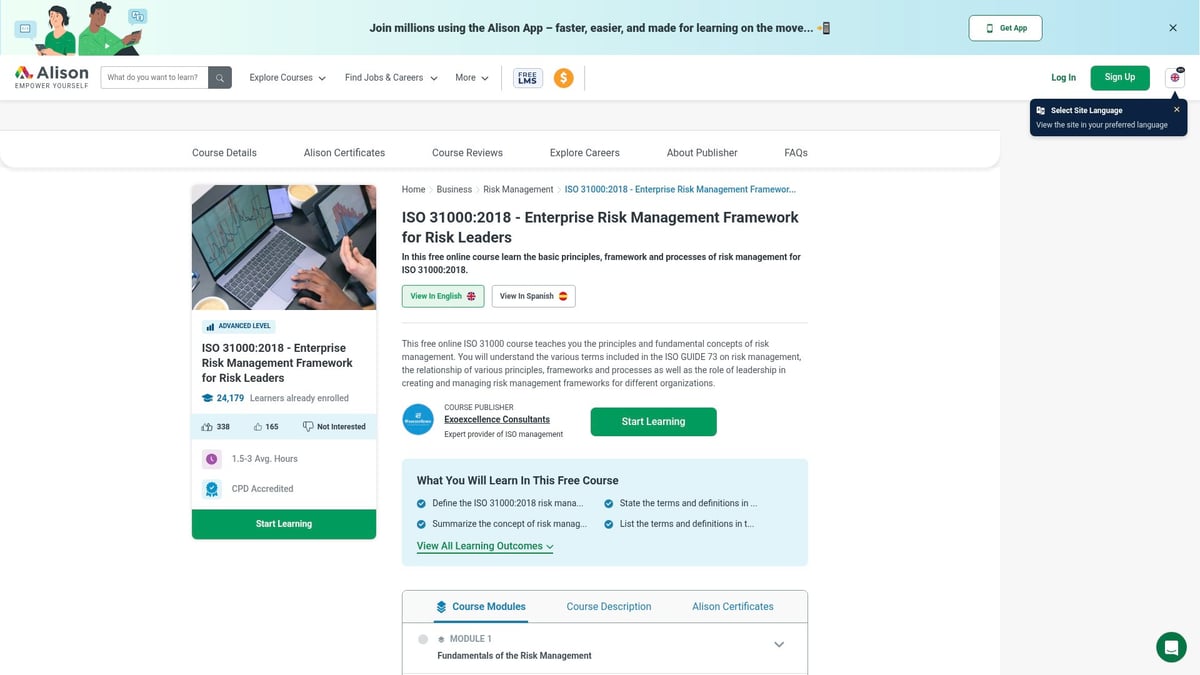Click the Sign Up button

1119,77
